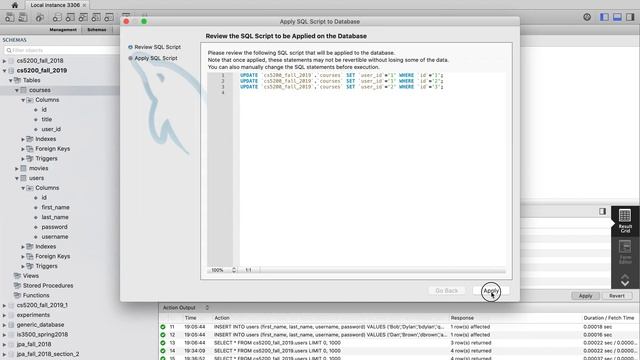This screenshot has width=640, height=360.
Task: Click the Stored Procedures folder icon
Action: (x=17, y=286)
